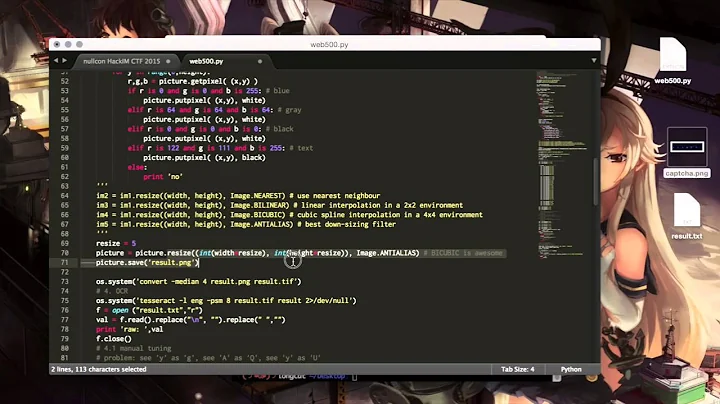This screenshot has height=404, width=720.
Task: Go to previous tab with left arrow
Action: coord(56,60)
